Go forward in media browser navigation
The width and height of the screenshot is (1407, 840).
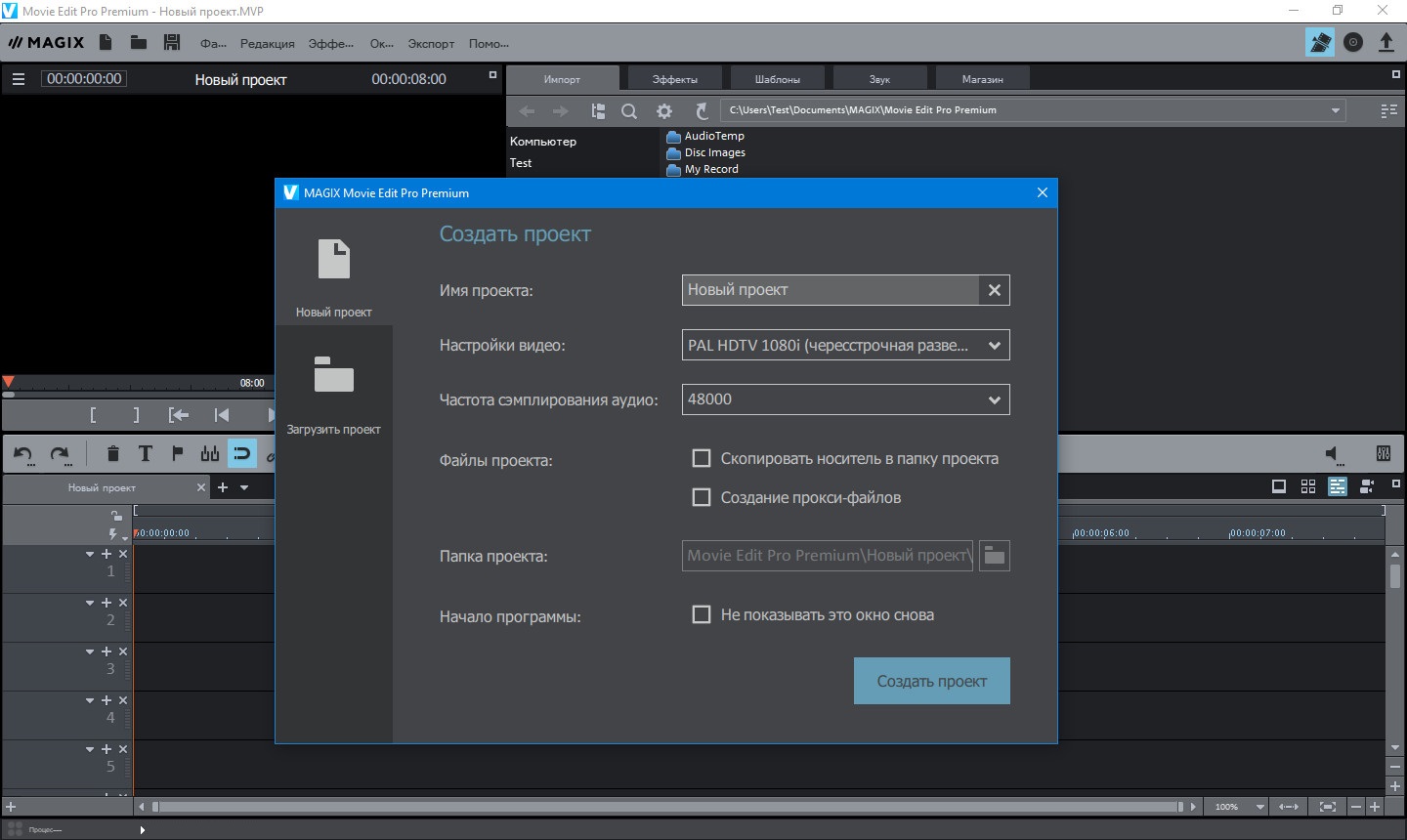[x=561, y=111]
